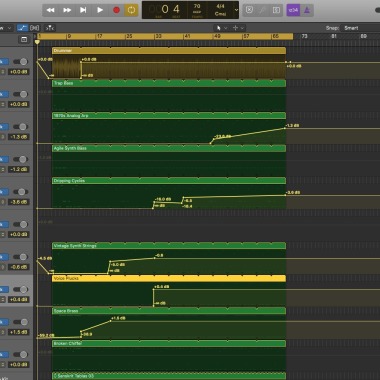Click the bar position number in LCD
Image resolution: width=380 pixels, height=380 pixels.
tap(165, 9)
